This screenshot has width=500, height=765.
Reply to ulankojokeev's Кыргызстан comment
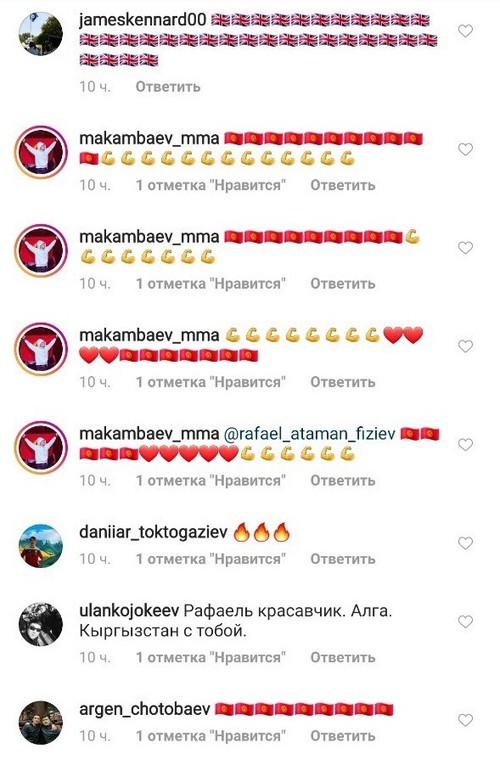point(343,657)
